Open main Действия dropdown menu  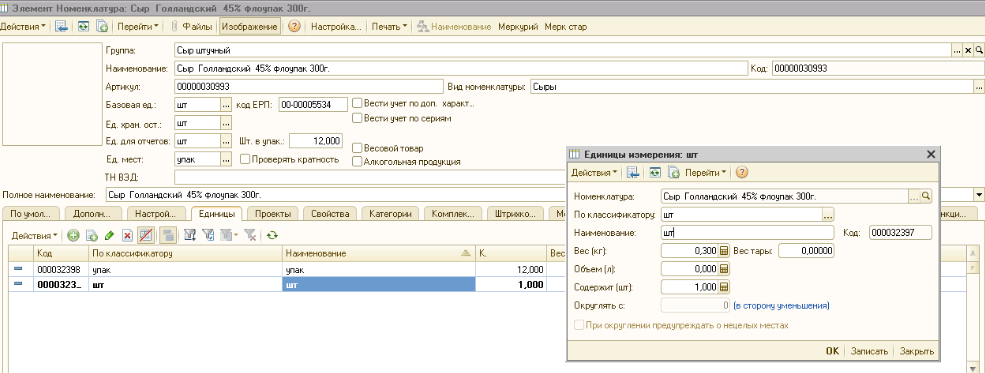click(x=23, y=27)
